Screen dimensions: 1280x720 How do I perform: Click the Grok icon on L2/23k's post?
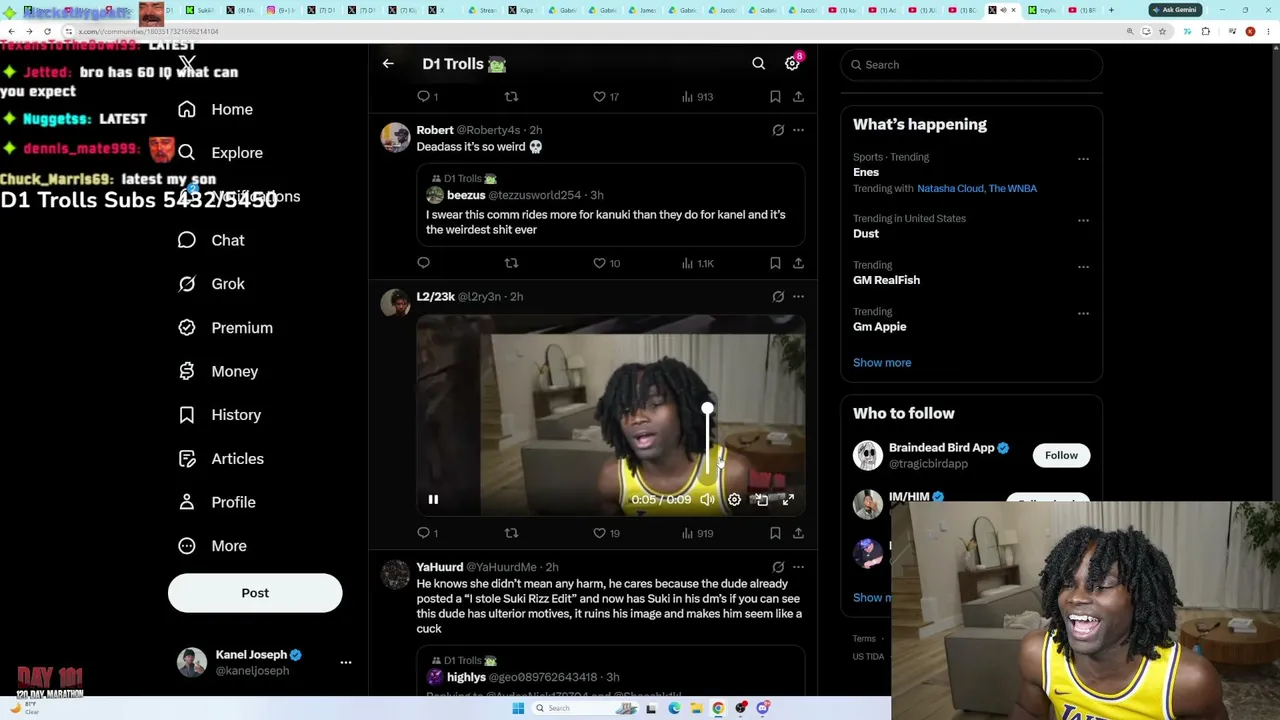click(x=778, y=297)
